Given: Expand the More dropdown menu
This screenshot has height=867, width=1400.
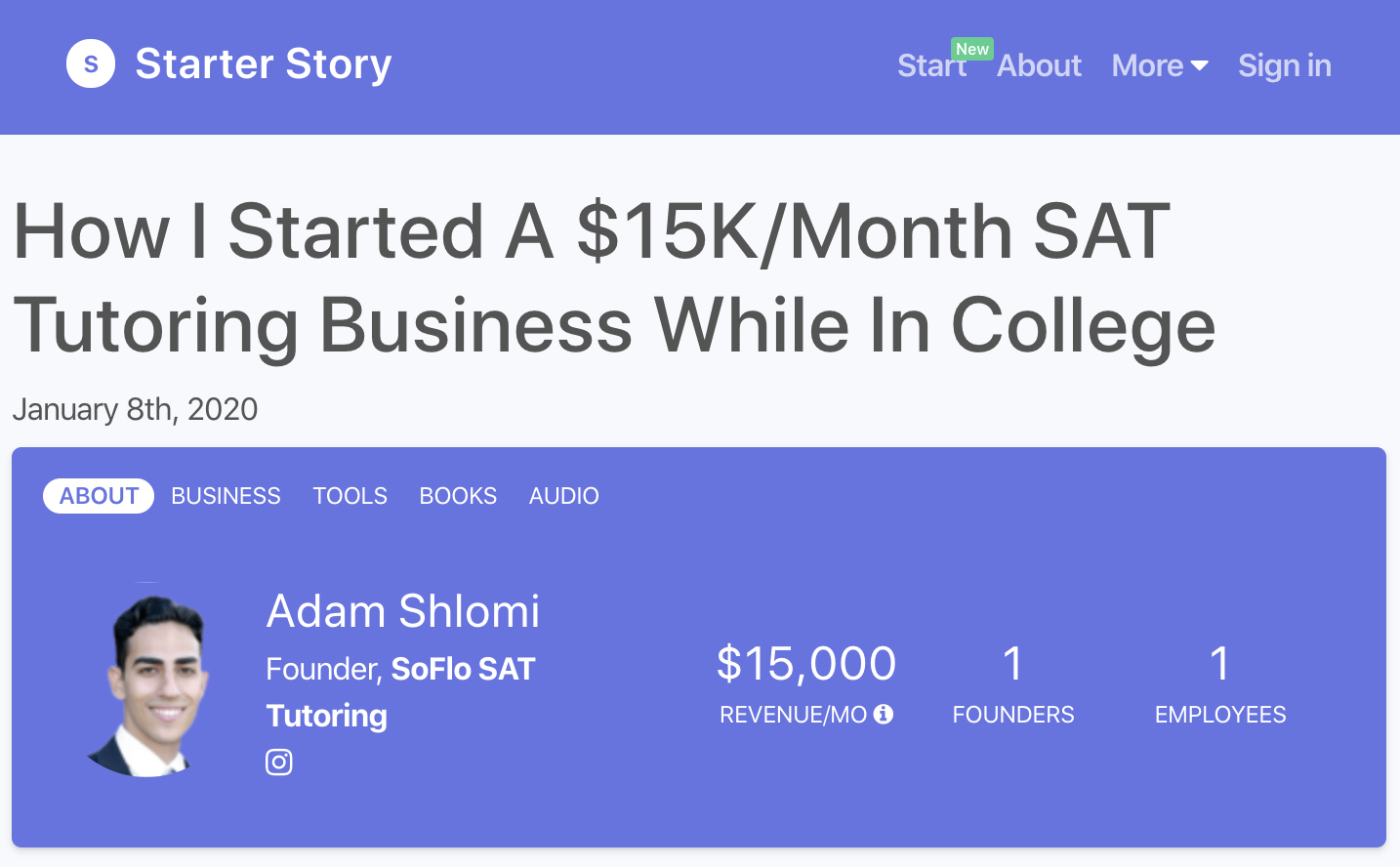Looking at the screenshot, I should 1148,65.
